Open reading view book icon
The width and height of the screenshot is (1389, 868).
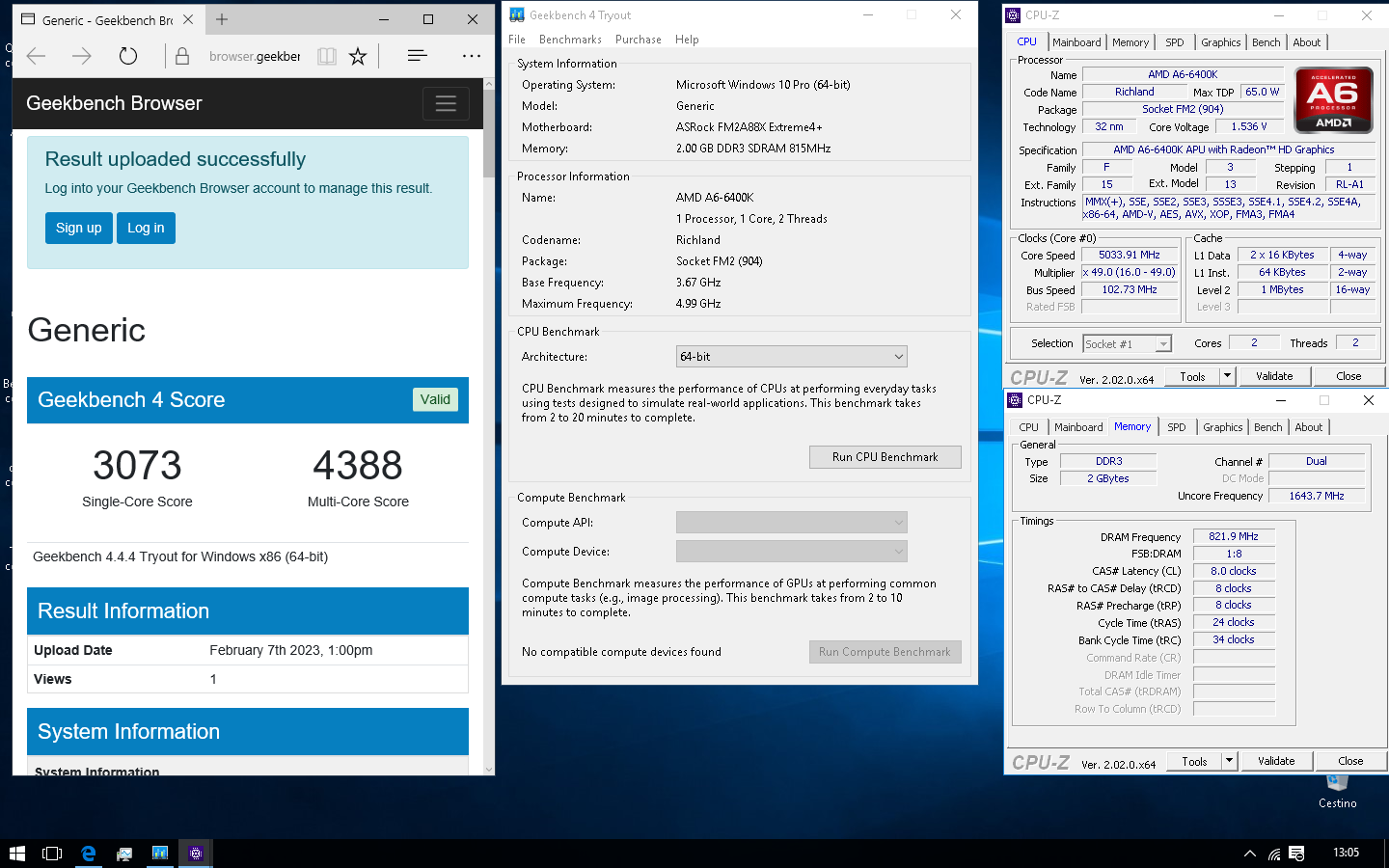[327, 56]
